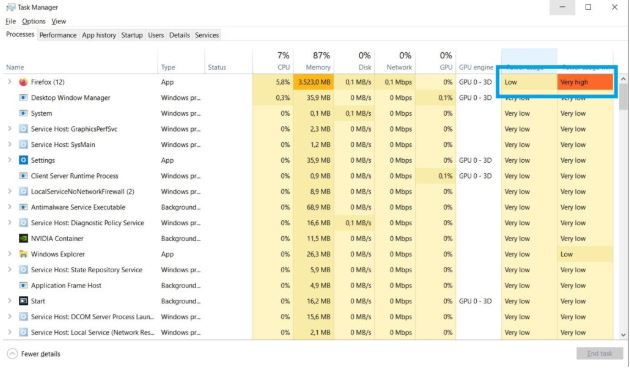The width and height of the screenshot is (630, 368).
Task: Click the End task button
Action: (x=599, y=354)
